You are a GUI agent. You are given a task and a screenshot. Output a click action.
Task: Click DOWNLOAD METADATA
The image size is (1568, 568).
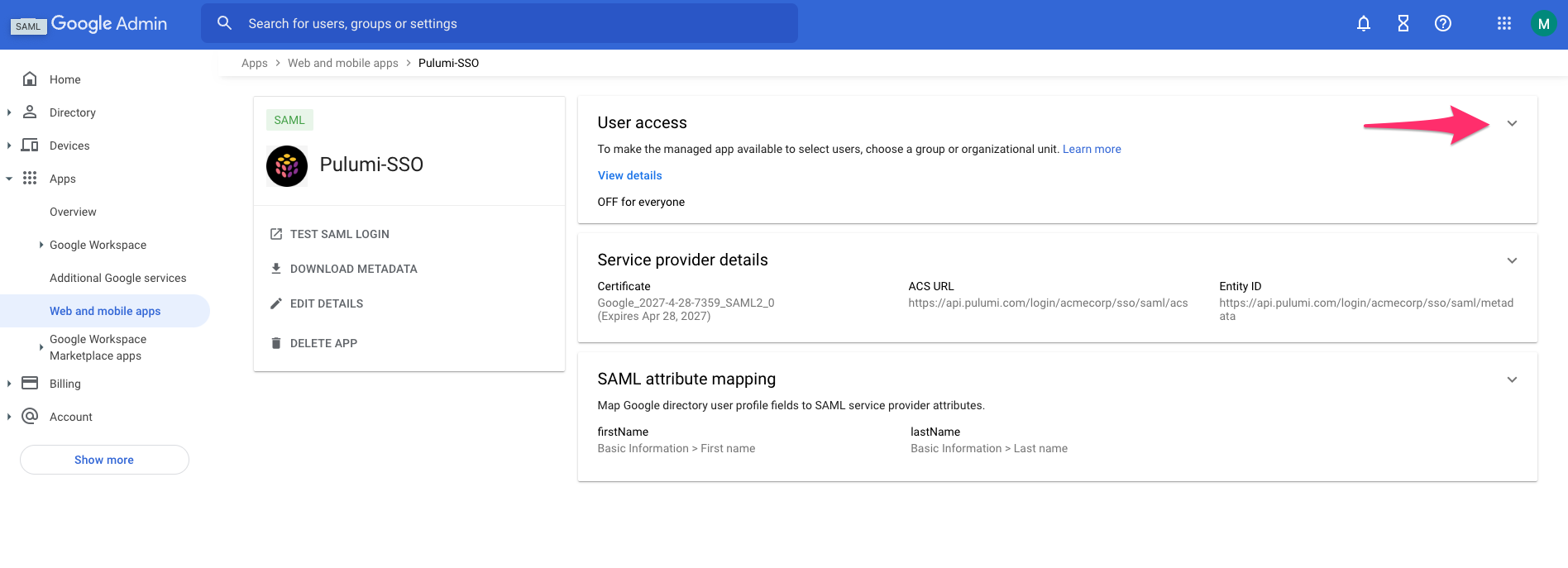(x=354, y=269)
